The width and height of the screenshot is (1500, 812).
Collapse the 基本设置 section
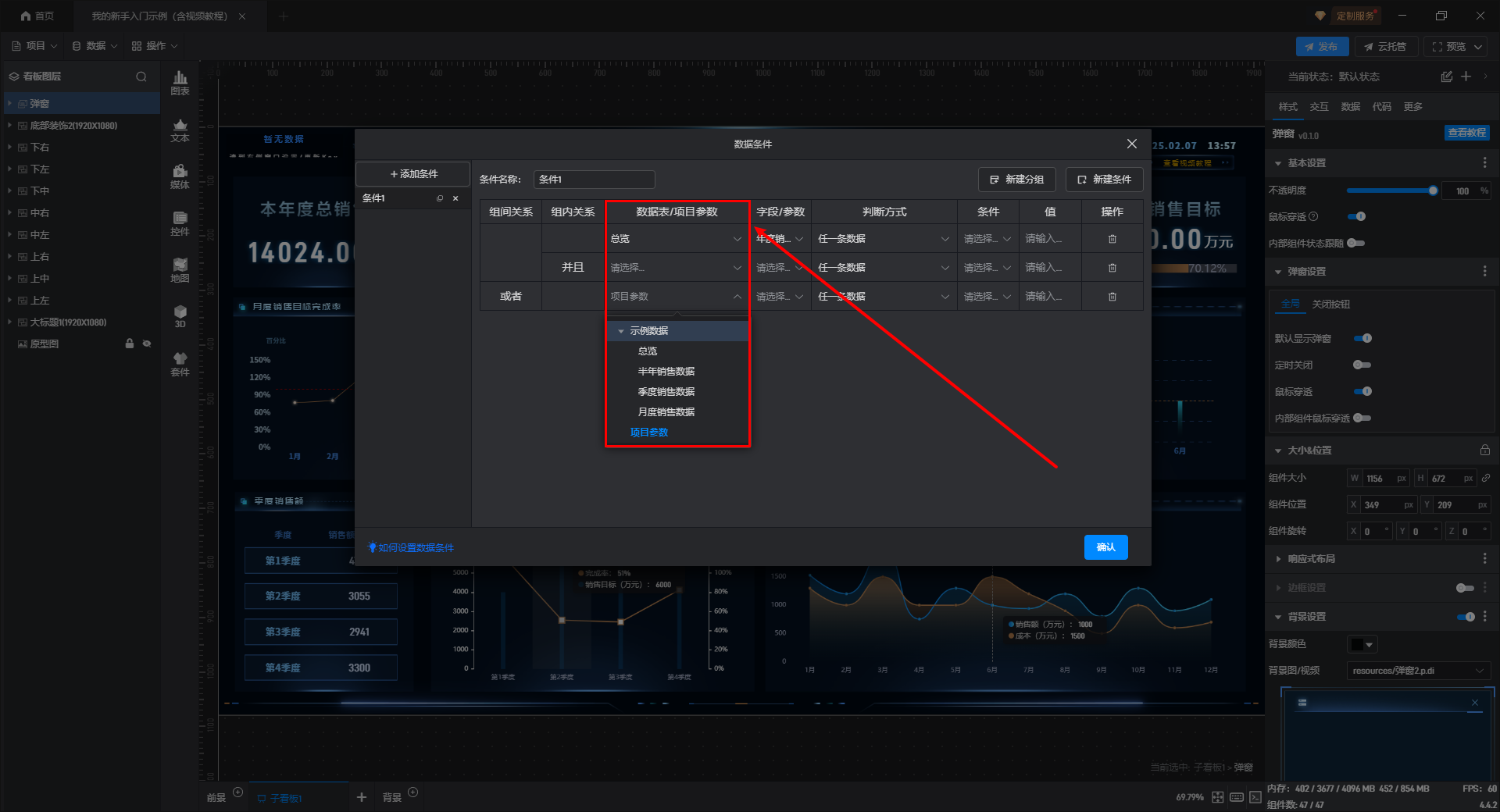pos(1278,163)
